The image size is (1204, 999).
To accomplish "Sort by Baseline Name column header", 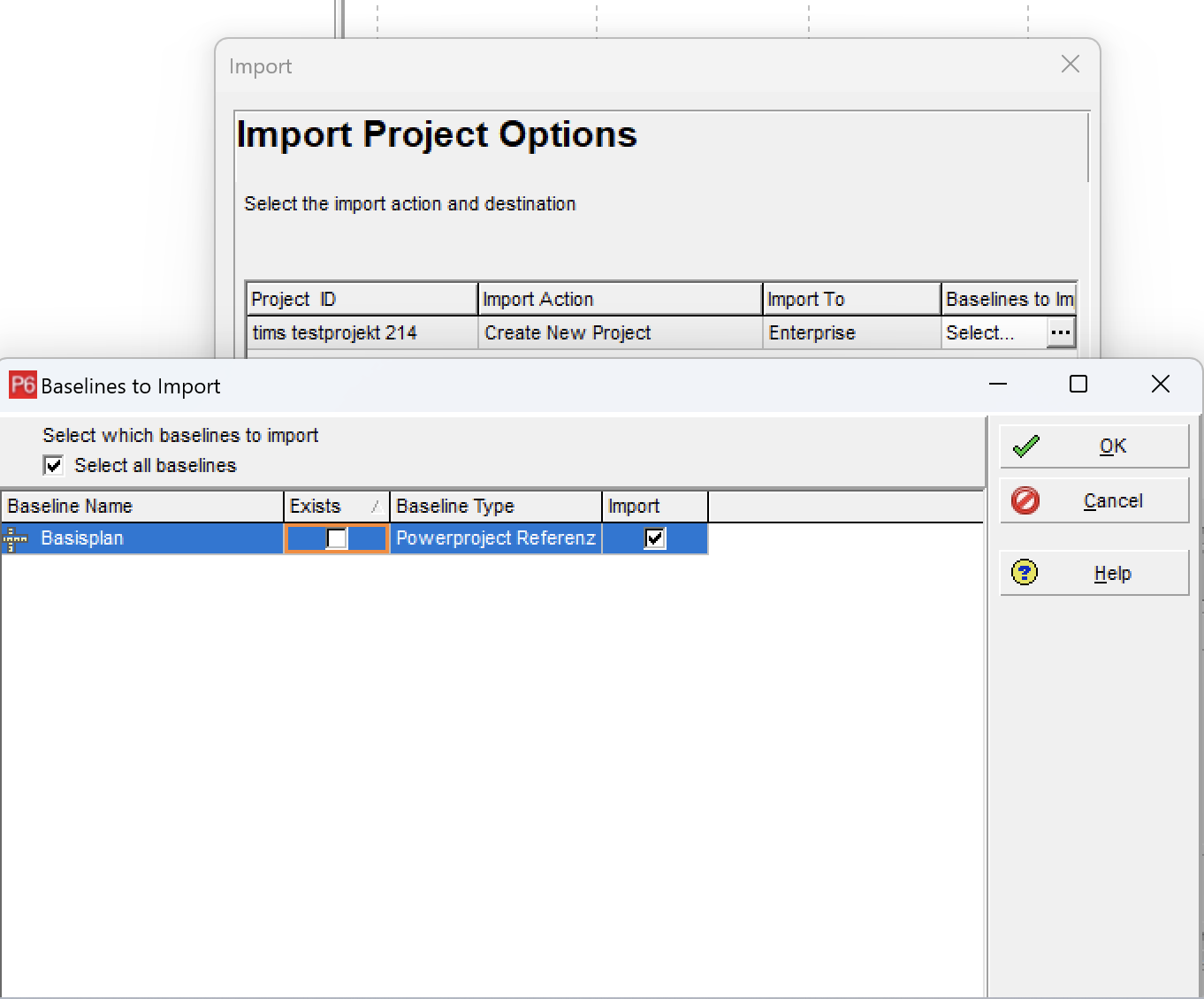I will click(142, 507).
